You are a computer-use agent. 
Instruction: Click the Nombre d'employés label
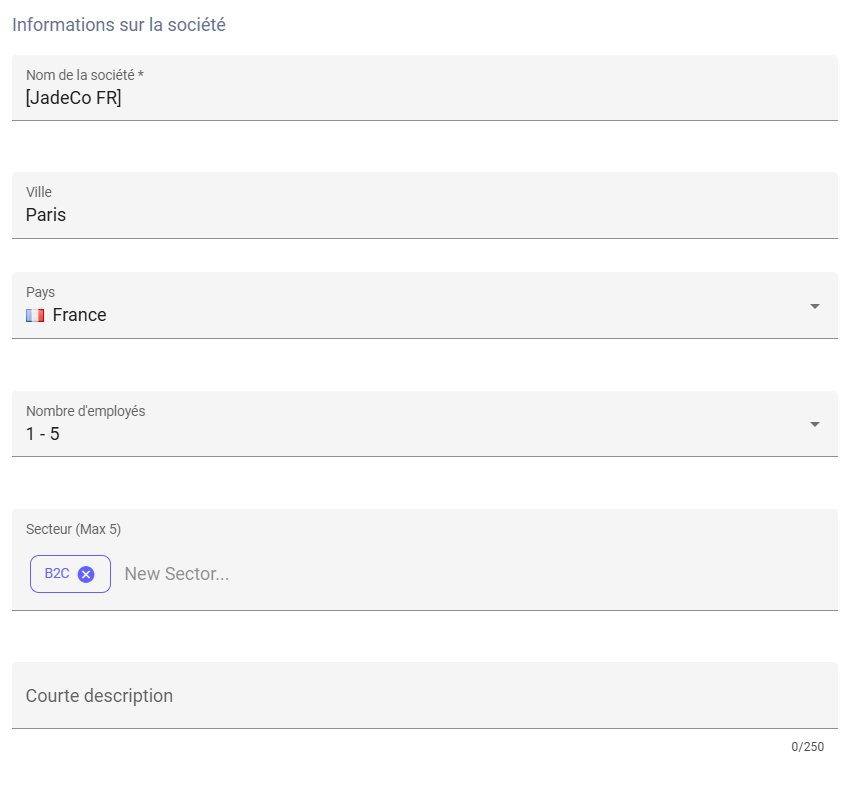85,411
